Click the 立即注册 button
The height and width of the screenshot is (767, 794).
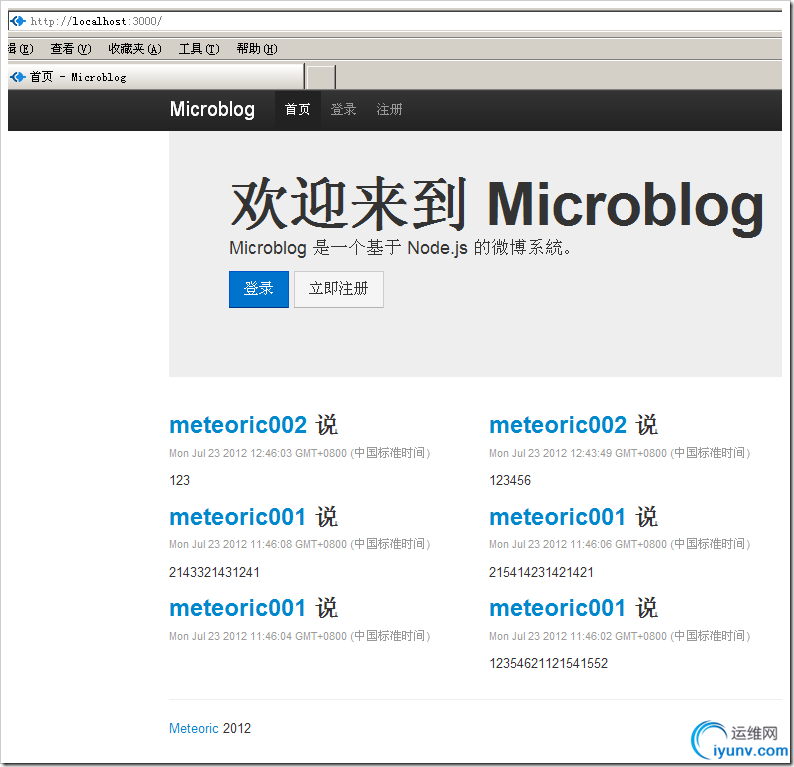(339, 289)
